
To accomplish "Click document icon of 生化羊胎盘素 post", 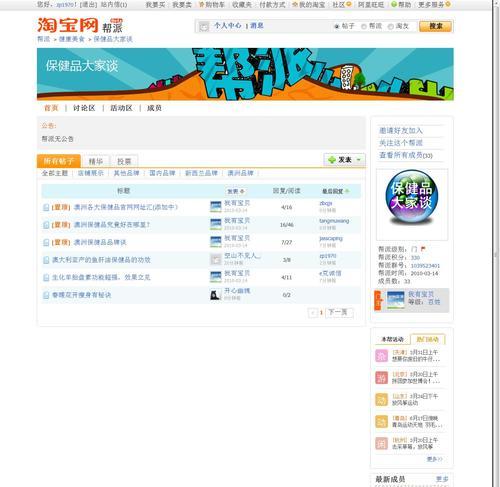I will tap(46, 277).
